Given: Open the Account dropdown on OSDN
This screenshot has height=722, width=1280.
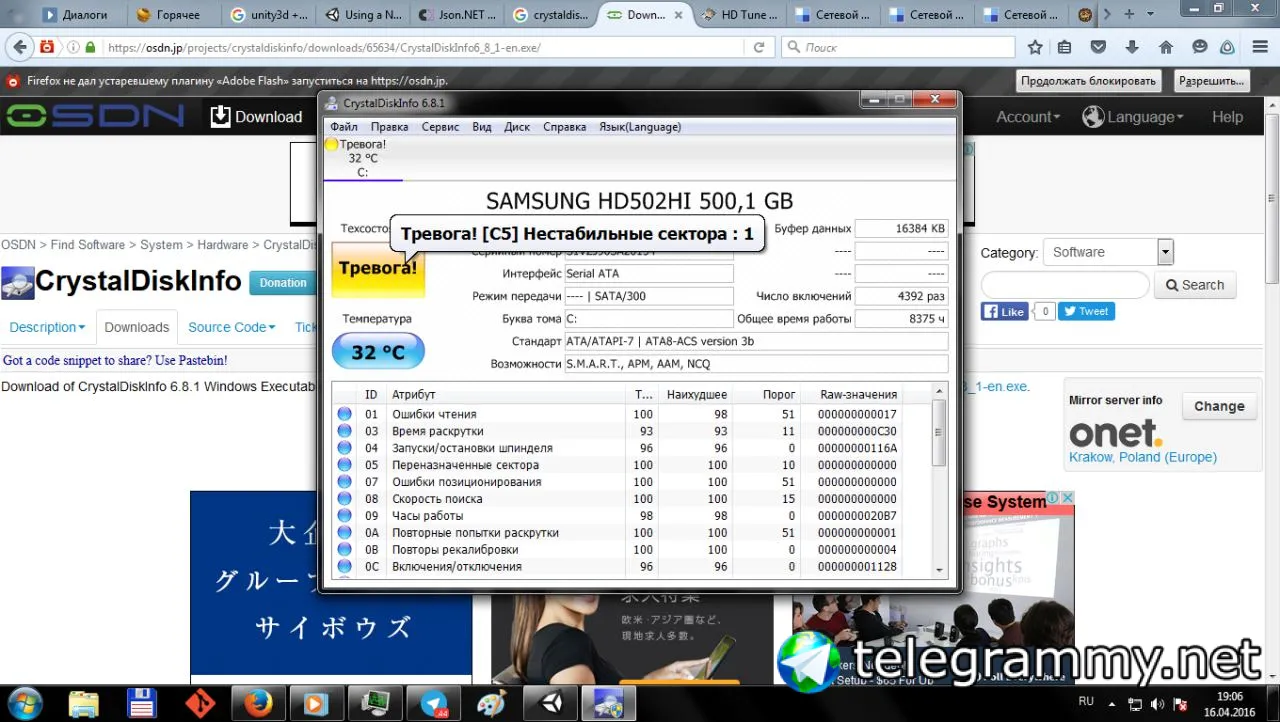Looking at the screenshot, I should [1028, 117].
